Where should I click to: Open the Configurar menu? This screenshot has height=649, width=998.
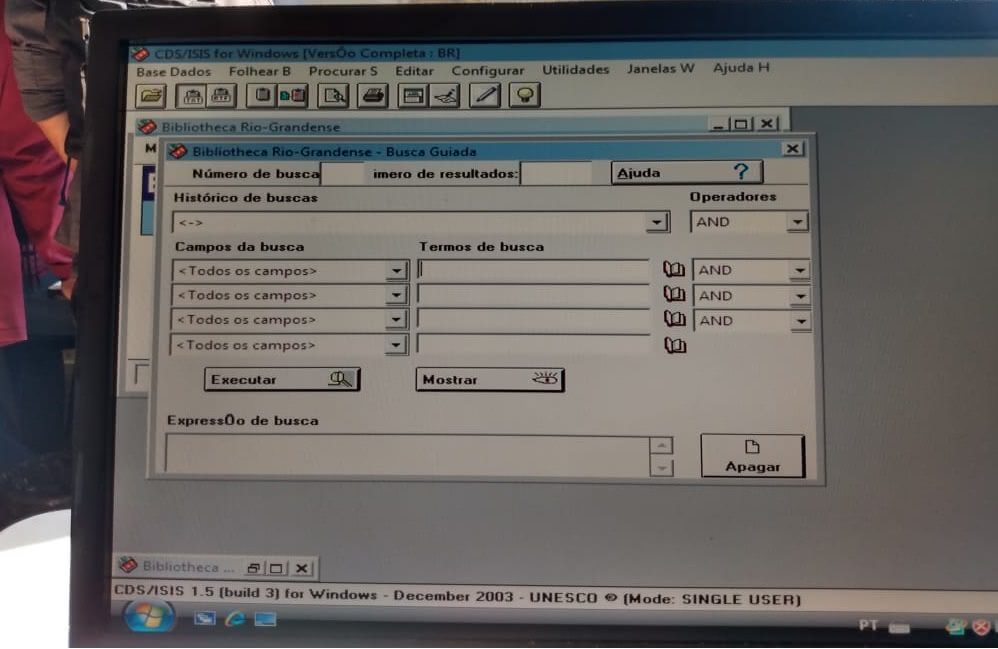tap(488, 71)
